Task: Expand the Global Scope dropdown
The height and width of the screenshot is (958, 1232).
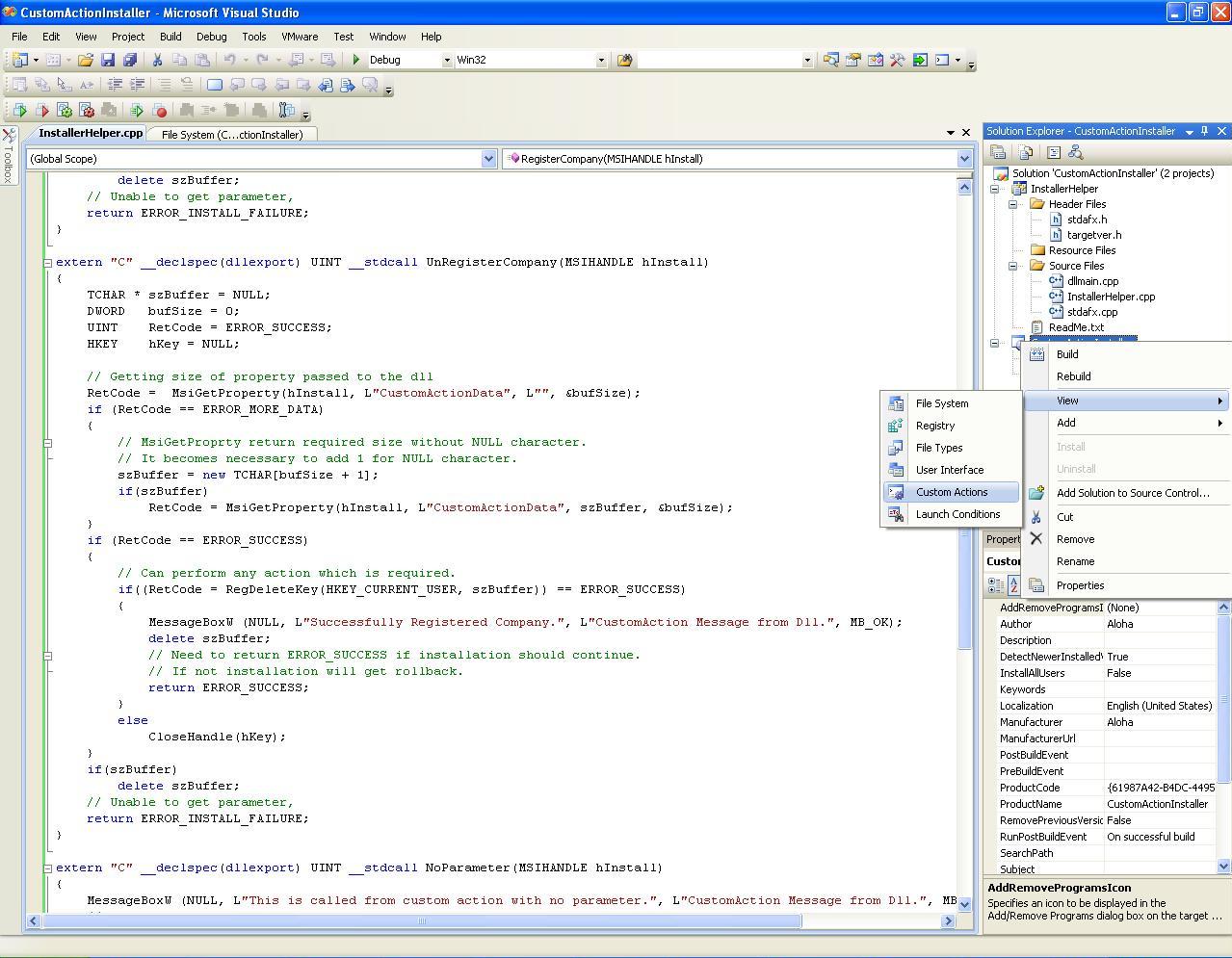Action: coord(487,159)
